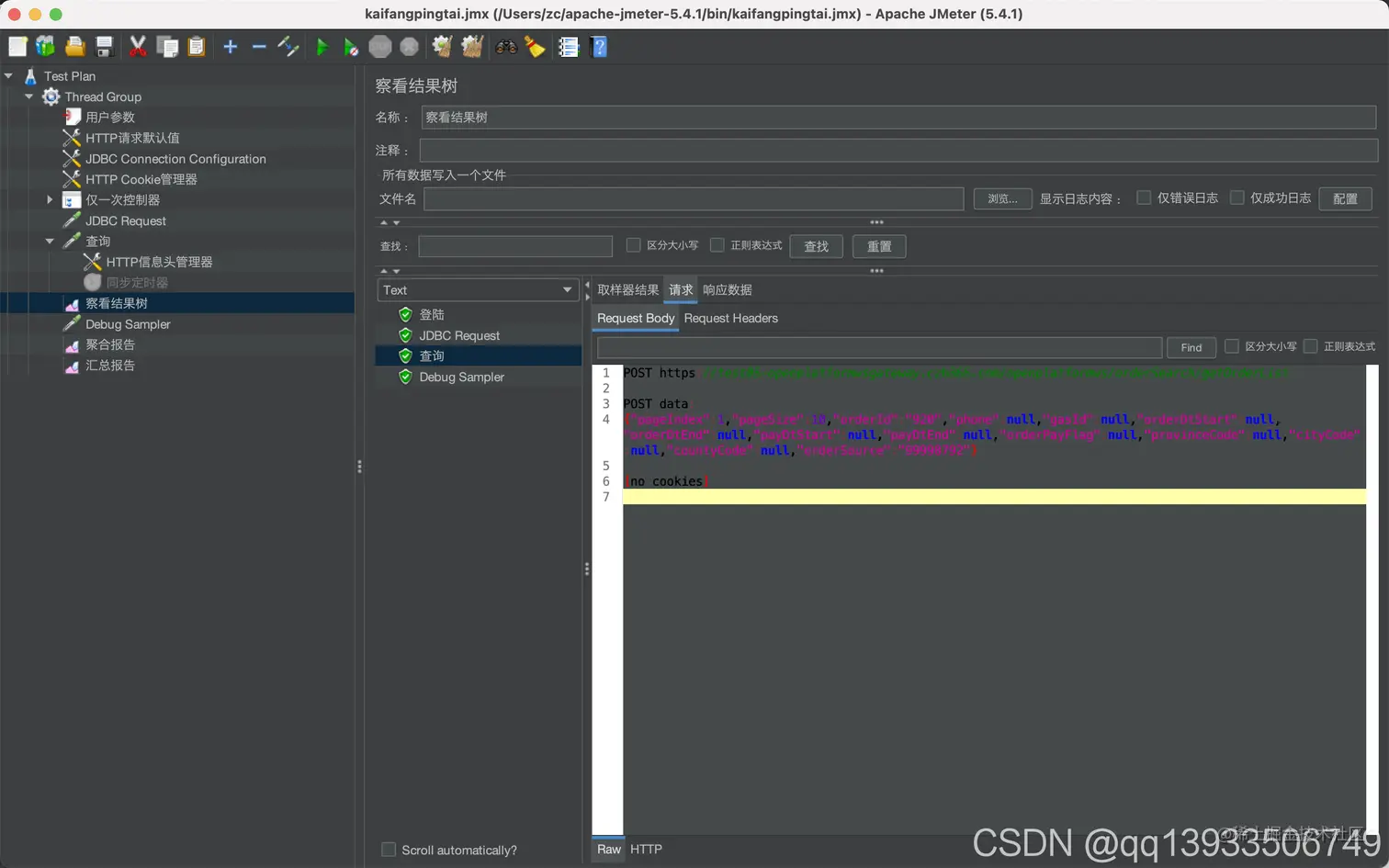This screenshot has width=1389, height=868.
Task: Collapse the 查询 sampler node arrow
Action: point(50,241)
